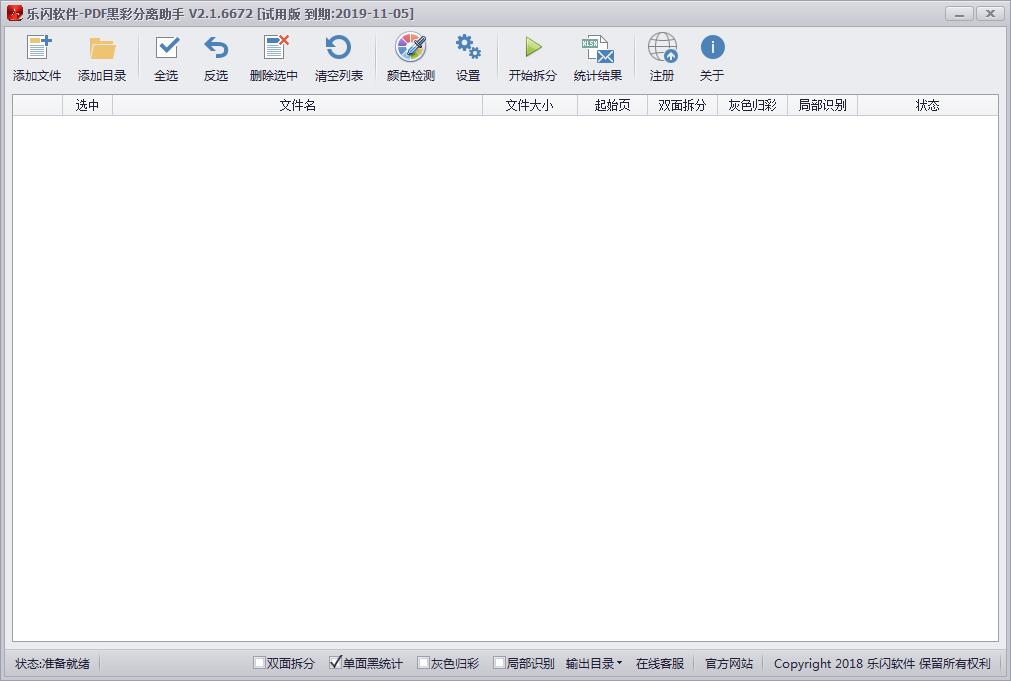The height and width of the screenshot is (681, 1011).
Task: Start splitting PDFs with the 开始拆分 icon
Action: pos(533,56)
